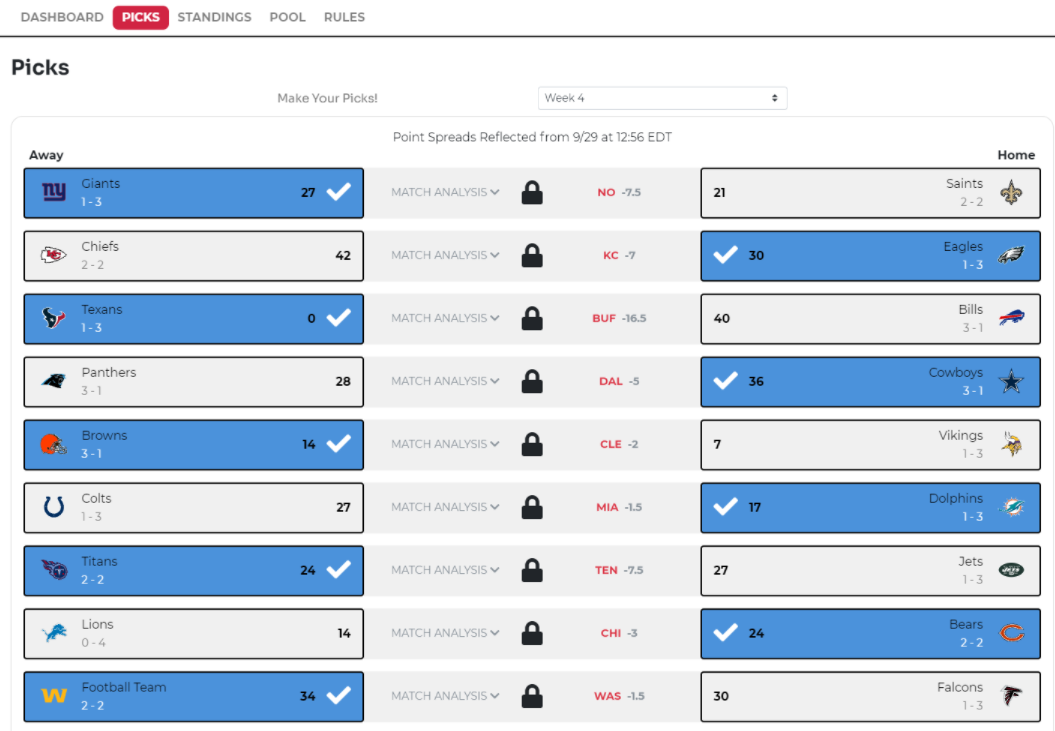Image resolution: width=1055 pixels, height=731 pixels.
Task: Click the Falcons team logo
Action: coord(1012,696)
